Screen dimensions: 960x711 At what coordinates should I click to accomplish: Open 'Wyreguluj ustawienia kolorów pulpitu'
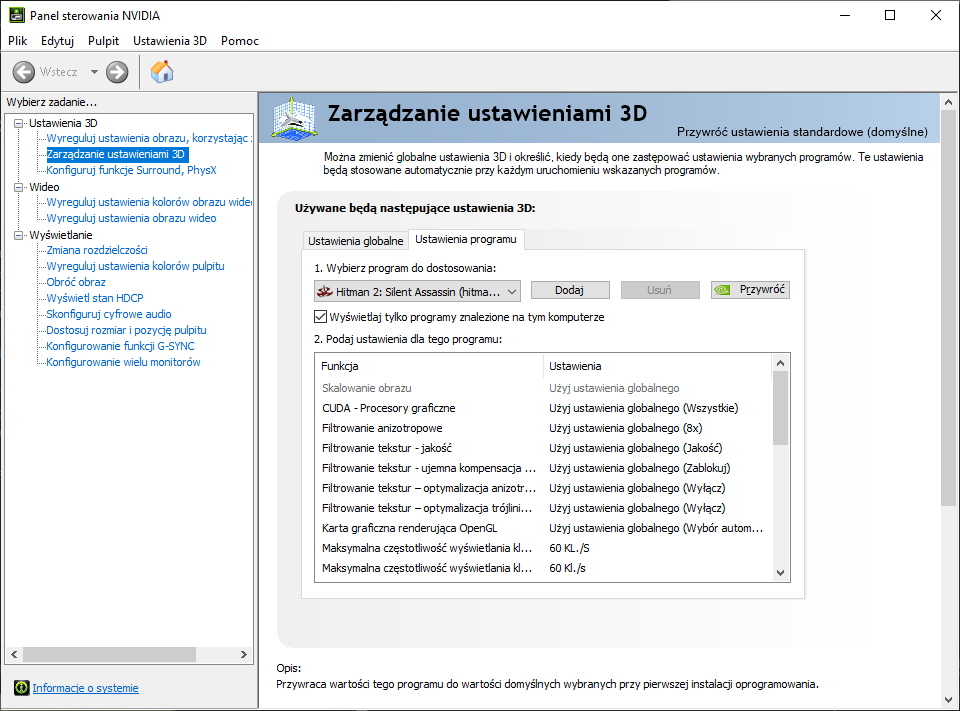click(x=135, y=266)
